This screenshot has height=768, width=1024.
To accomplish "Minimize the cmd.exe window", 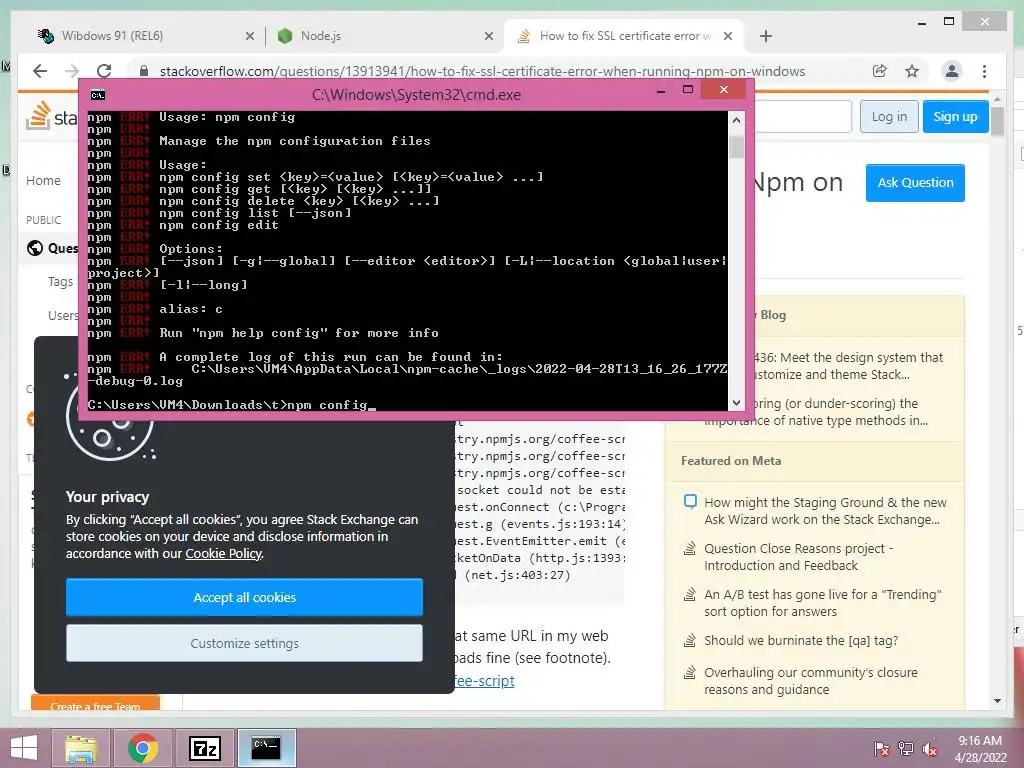I will [661, 90].
